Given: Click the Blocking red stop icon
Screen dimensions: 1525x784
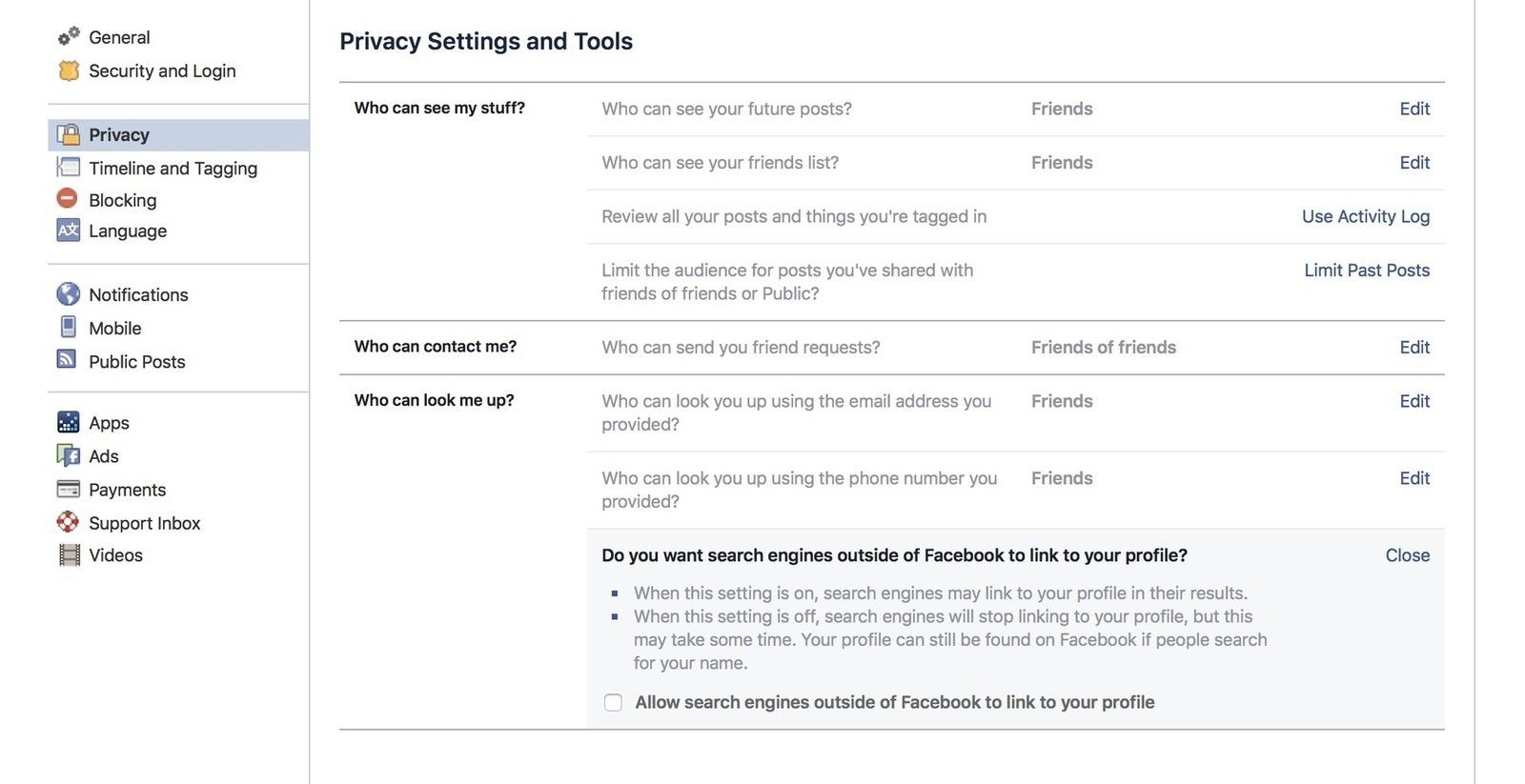Looking at the screenshot, I should [x=68, y=199].
